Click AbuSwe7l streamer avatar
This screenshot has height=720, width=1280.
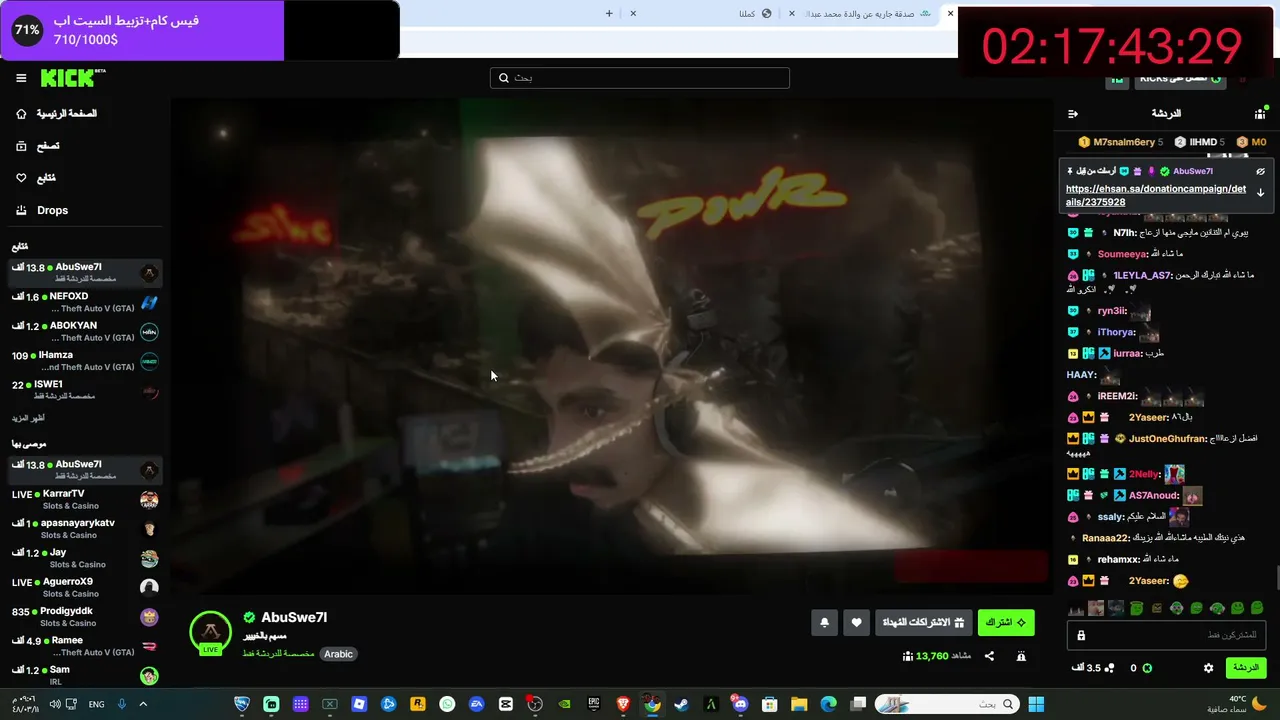coord(210,632)
